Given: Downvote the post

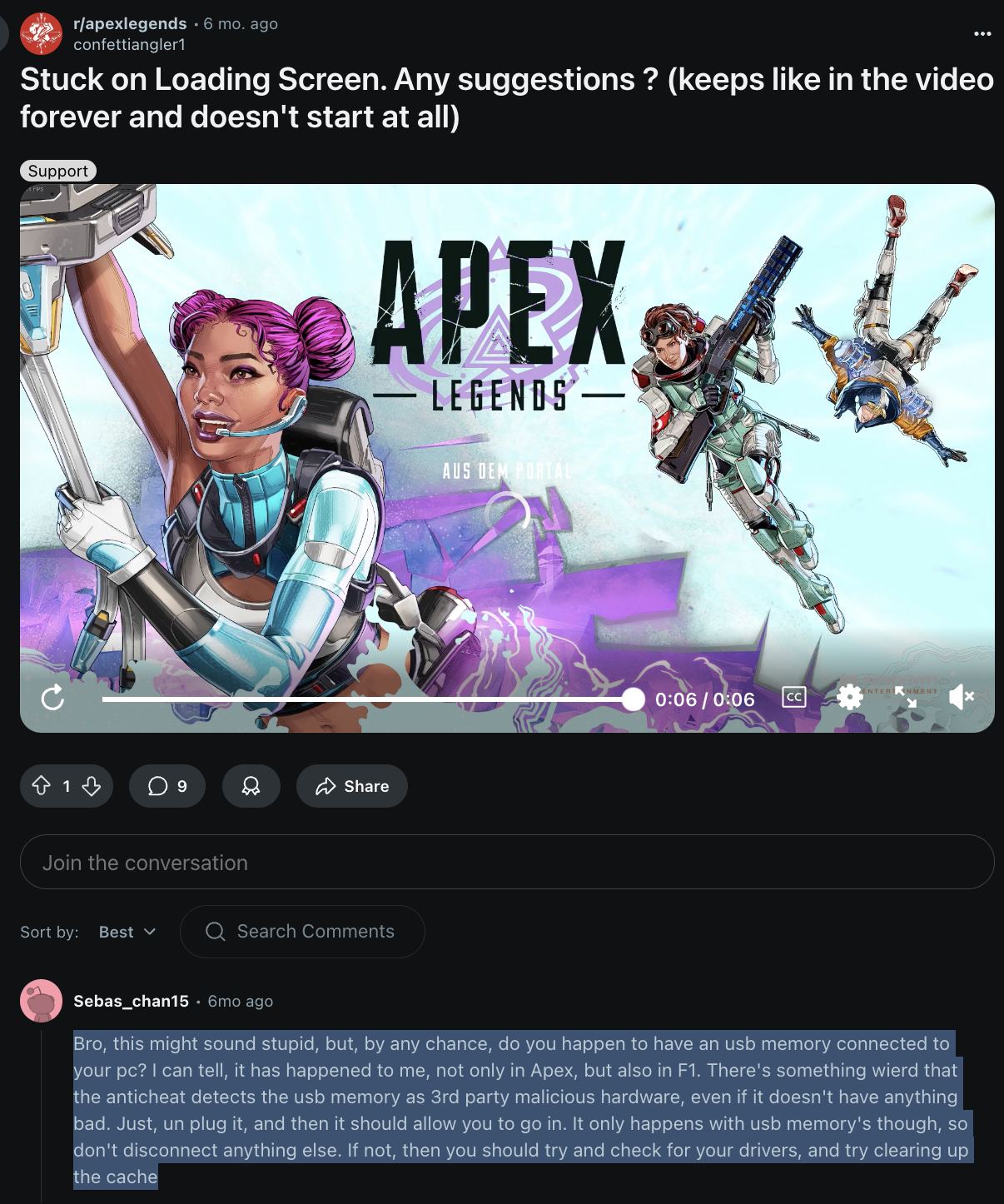Looking at the screenshot, I should point(92,786).
